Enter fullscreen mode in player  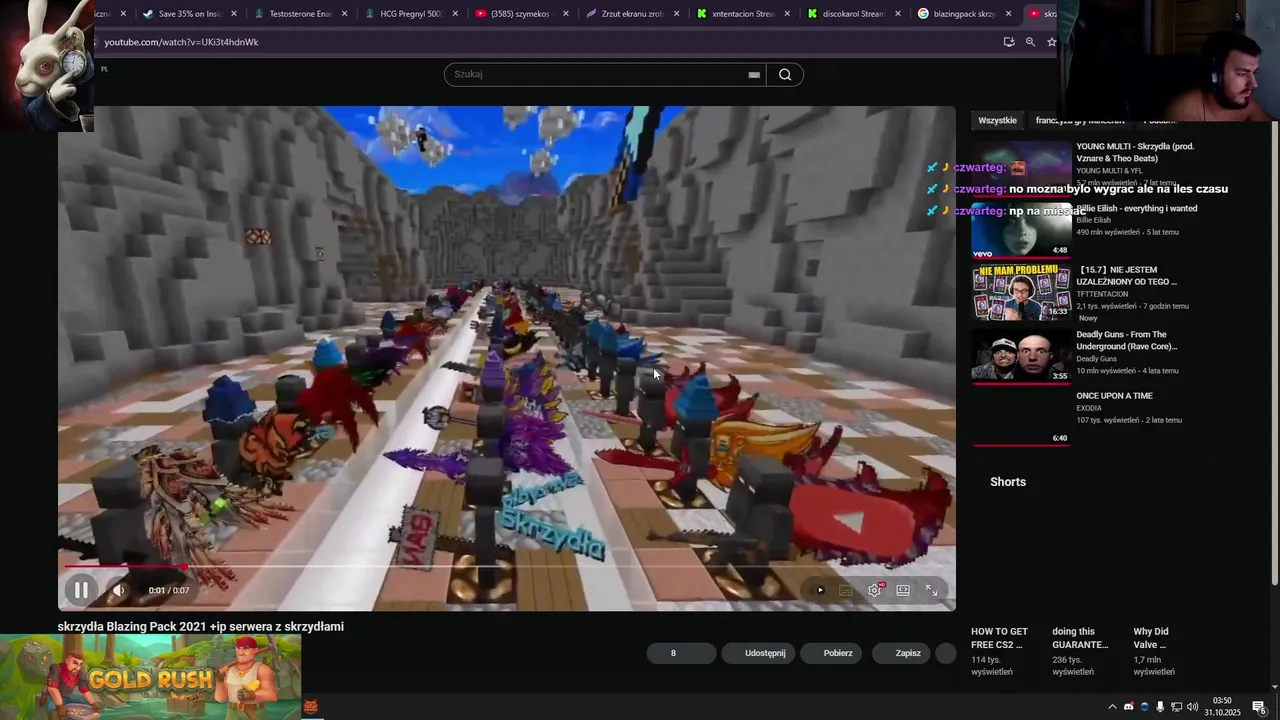pyautogui.click(x=931, y=590)
